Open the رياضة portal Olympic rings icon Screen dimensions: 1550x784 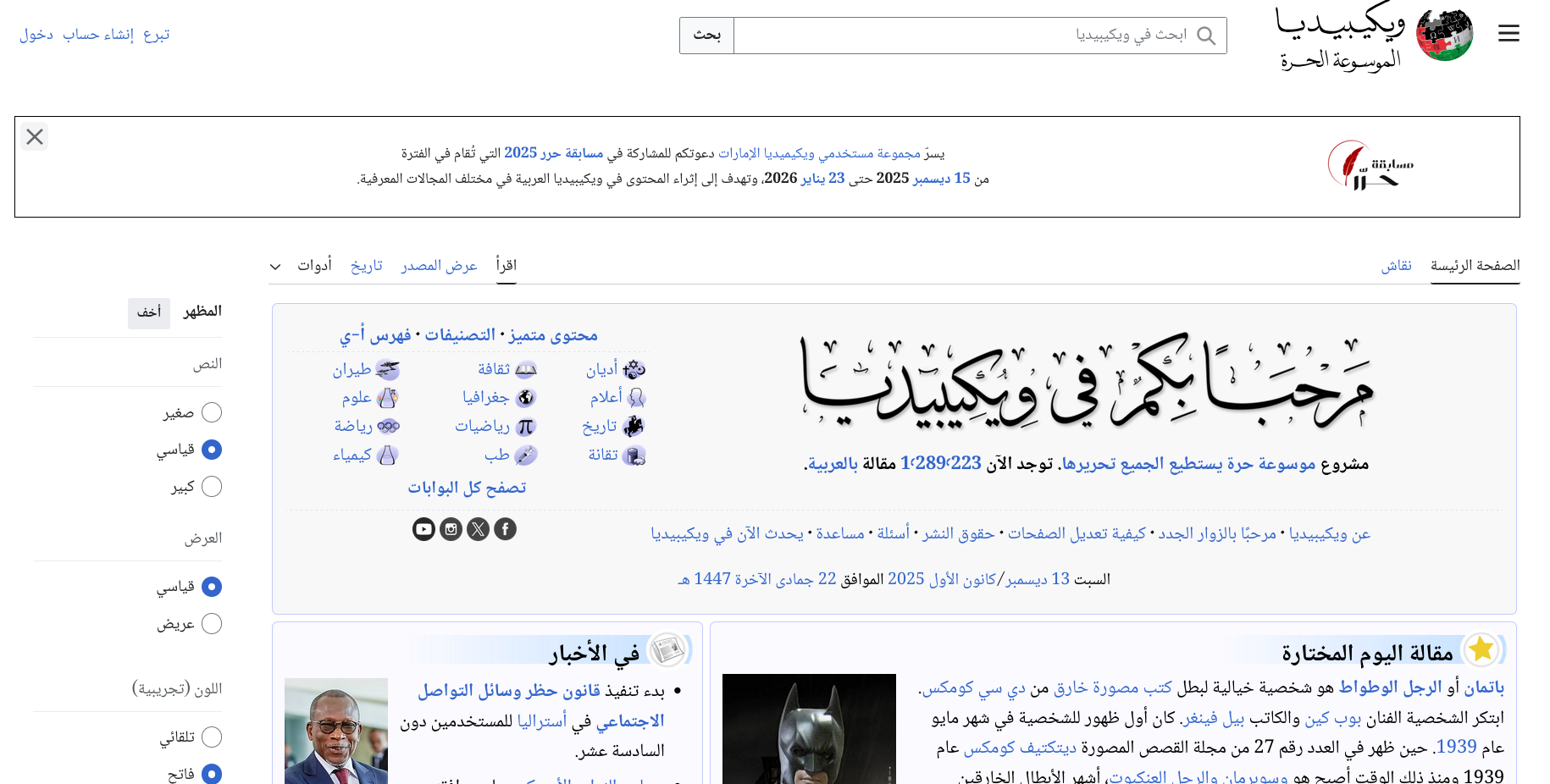pyautogui.click(x=388, y=426)
